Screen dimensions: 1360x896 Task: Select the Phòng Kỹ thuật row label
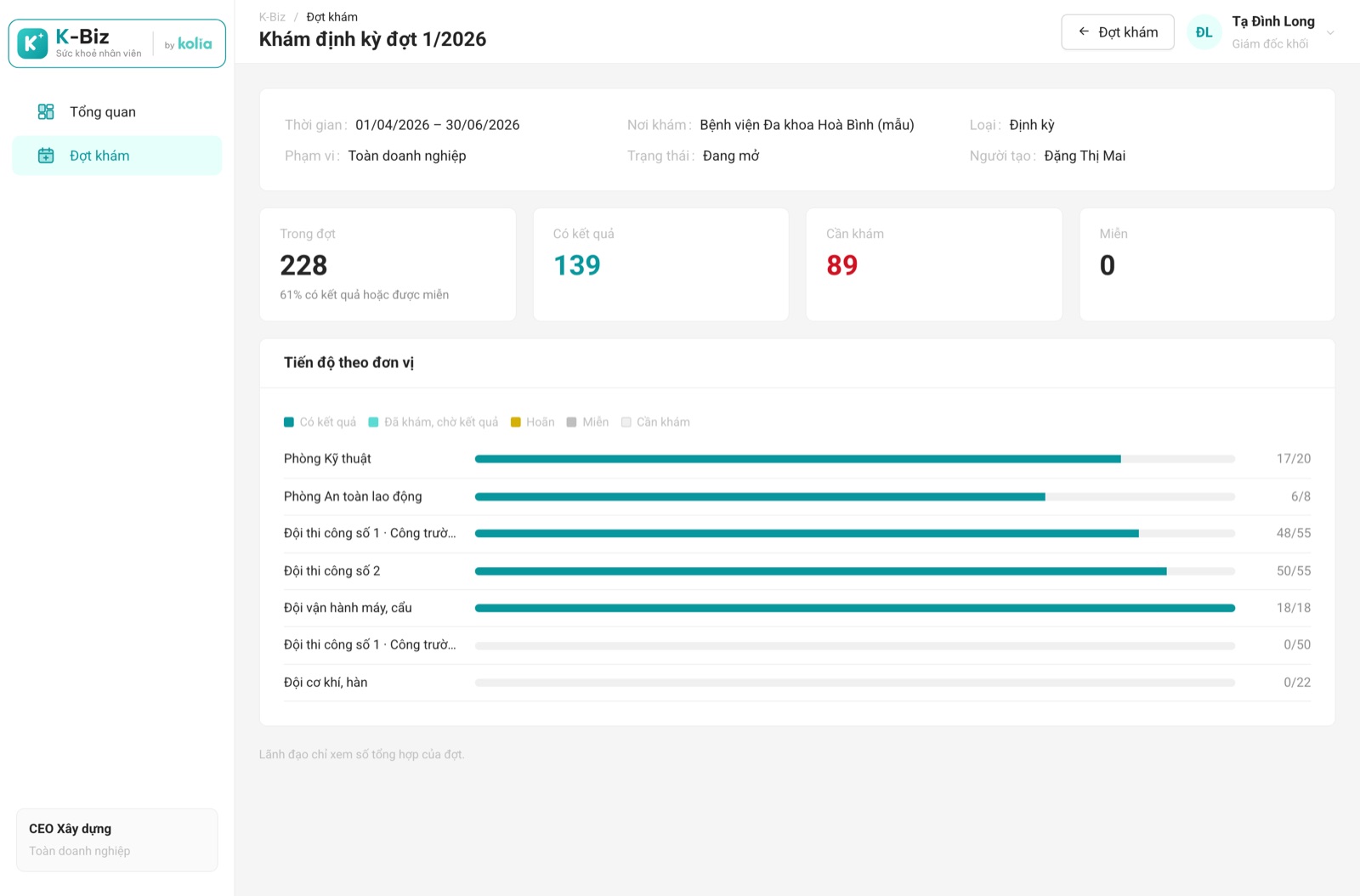pyautogui.click(x=327, y=458)
